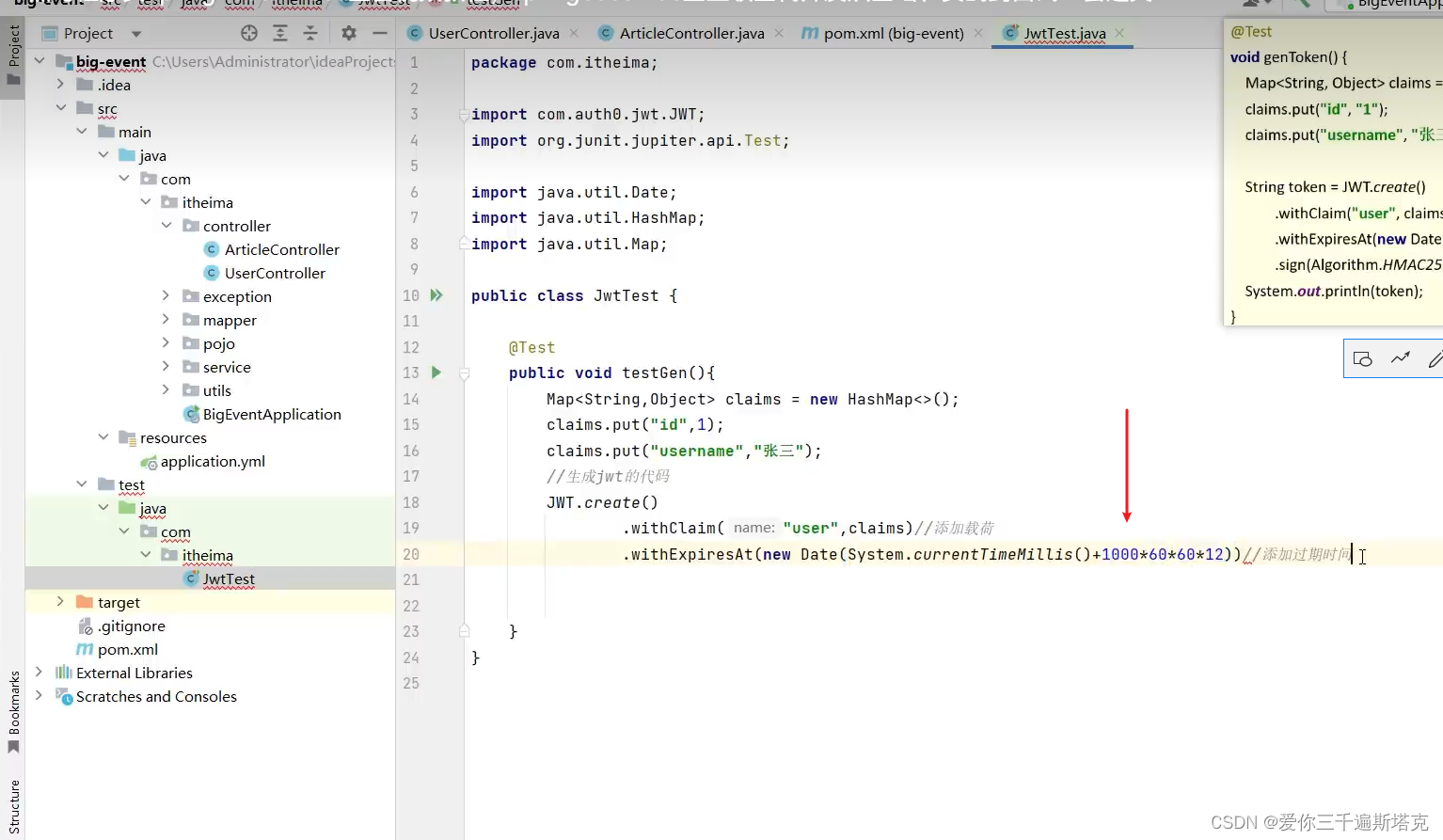Collapse the controller folder in project tree
Viewport: 1443px width, 840px height.
coord(166,226)
